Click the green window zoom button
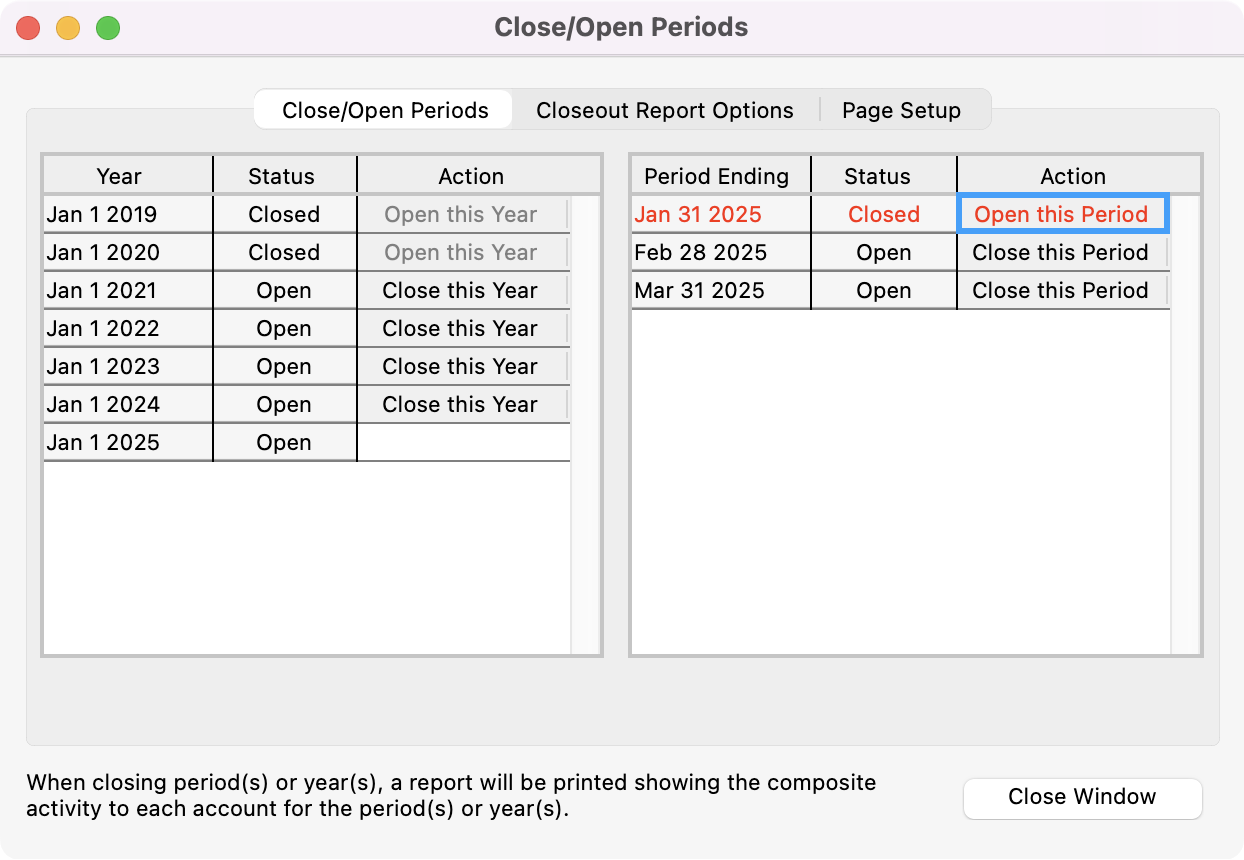 pyautogui.click(x=108, y=28)
